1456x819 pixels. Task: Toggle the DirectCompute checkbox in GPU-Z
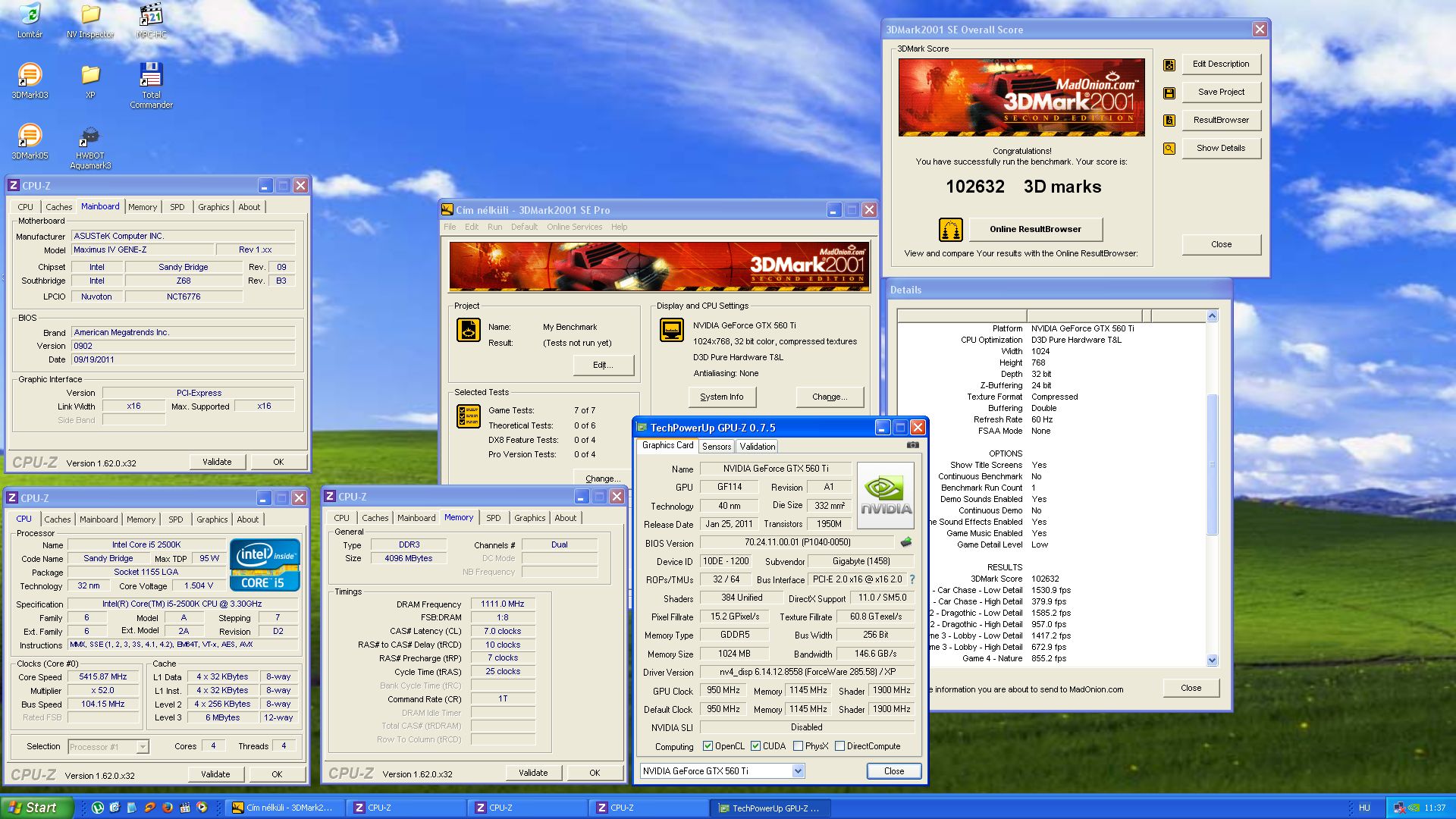click(x=839, y=746)
